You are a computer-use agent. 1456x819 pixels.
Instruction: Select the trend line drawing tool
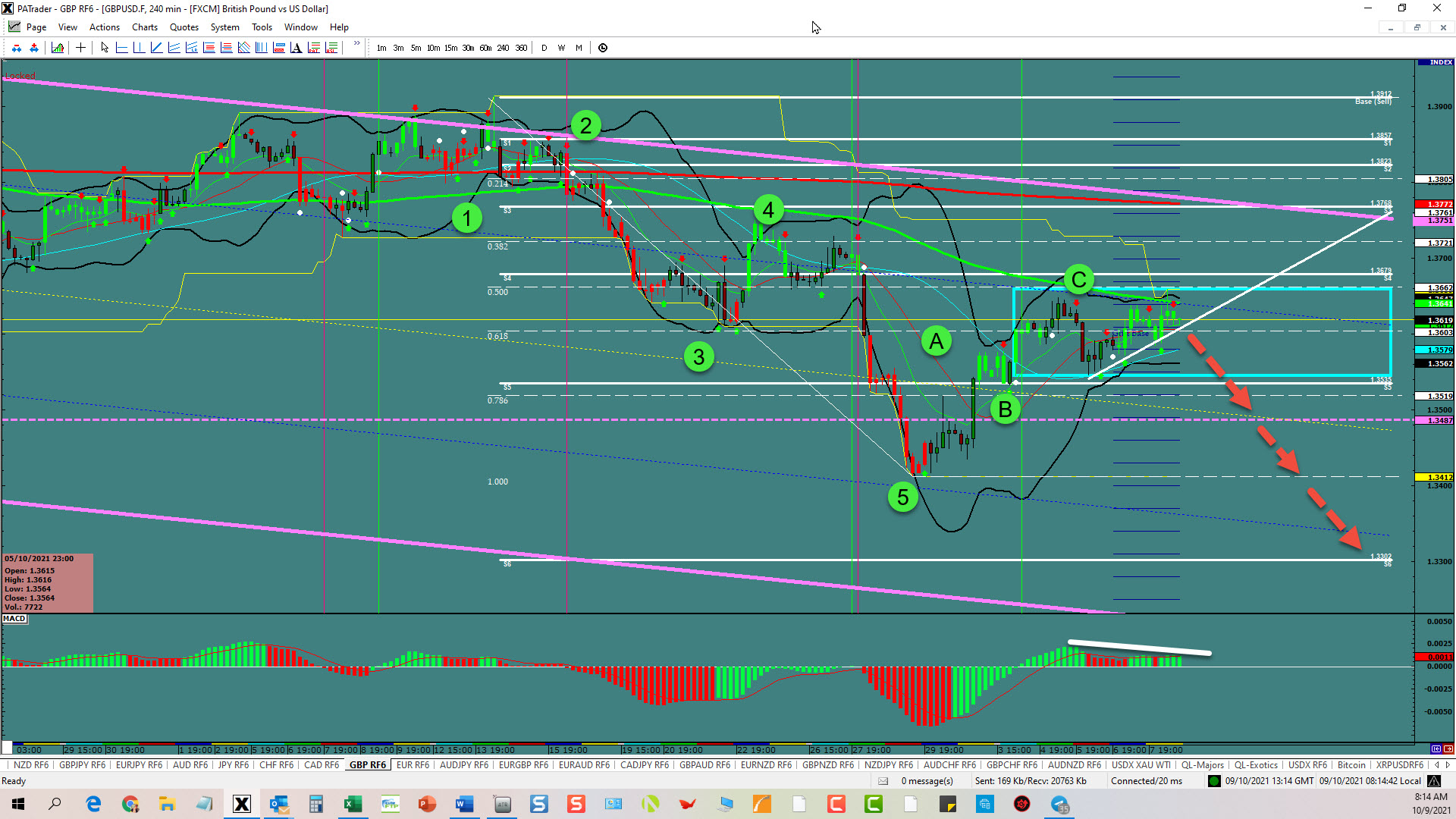tap(156, 48)
